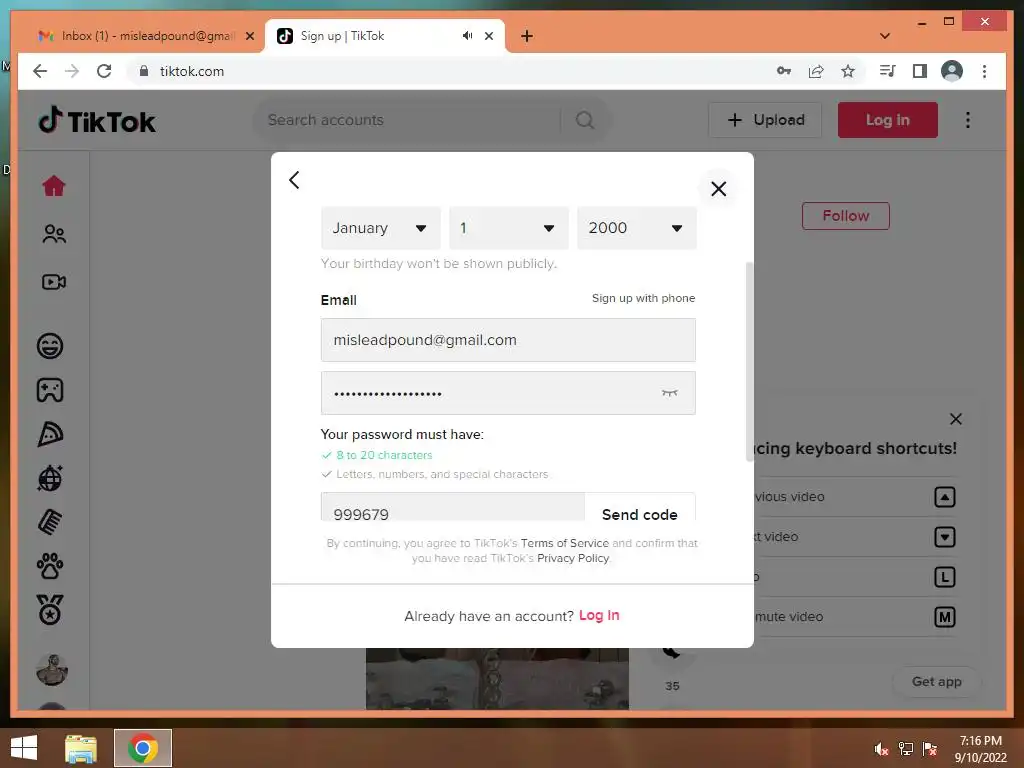This screenshot has width=1024, height=768.
Task: Select the Animals paw print category icon
Action: click(x=50, y=566)
